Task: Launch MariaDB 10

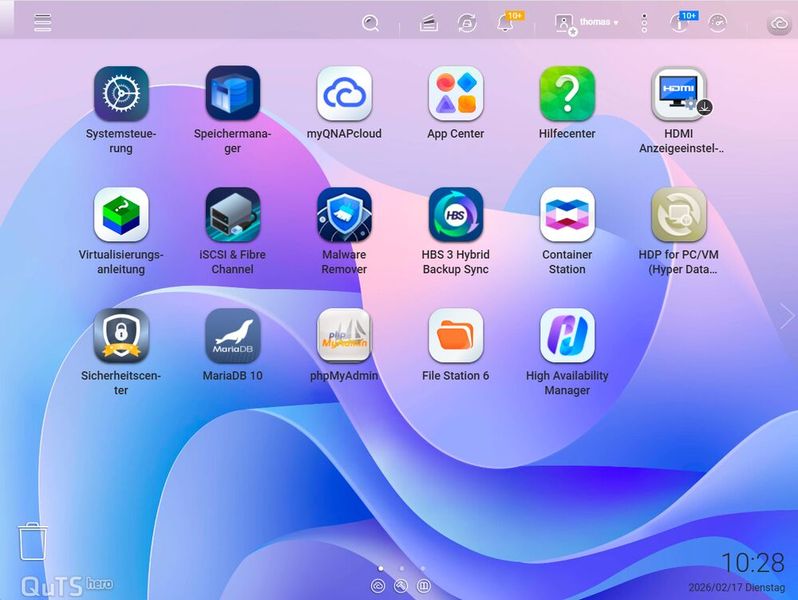Action: coord(233,335)
